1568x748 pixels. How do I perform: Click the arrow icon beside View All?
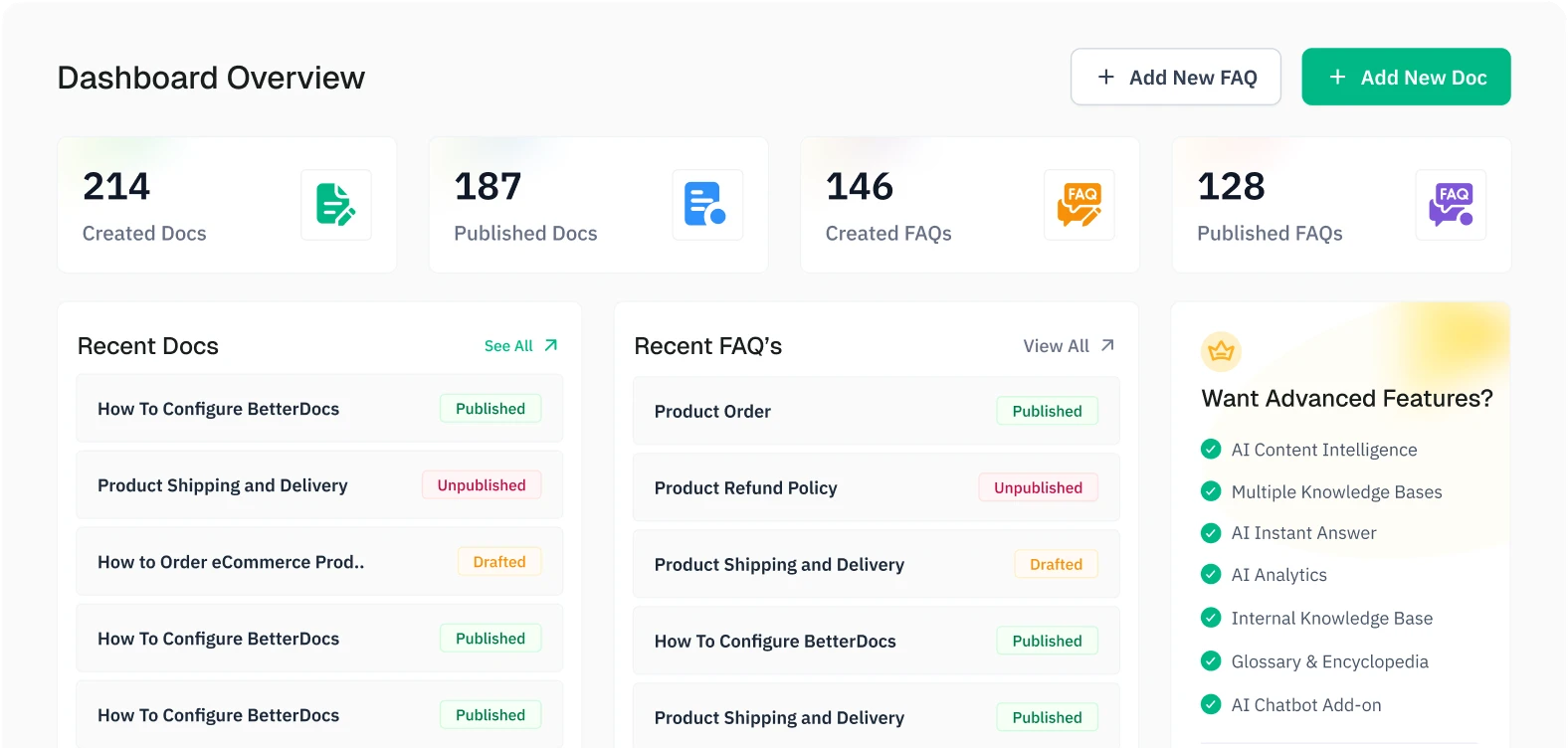[1107, 345]
